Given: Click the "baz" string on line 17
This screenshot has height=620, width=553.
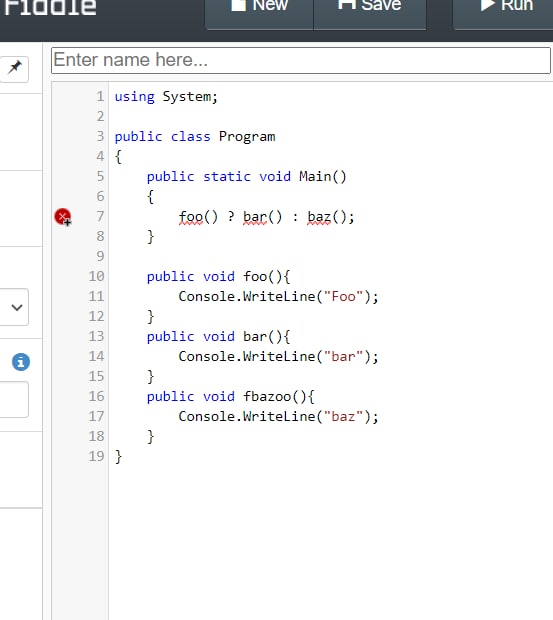Looking at the screenshot, I should coord(344,416).
